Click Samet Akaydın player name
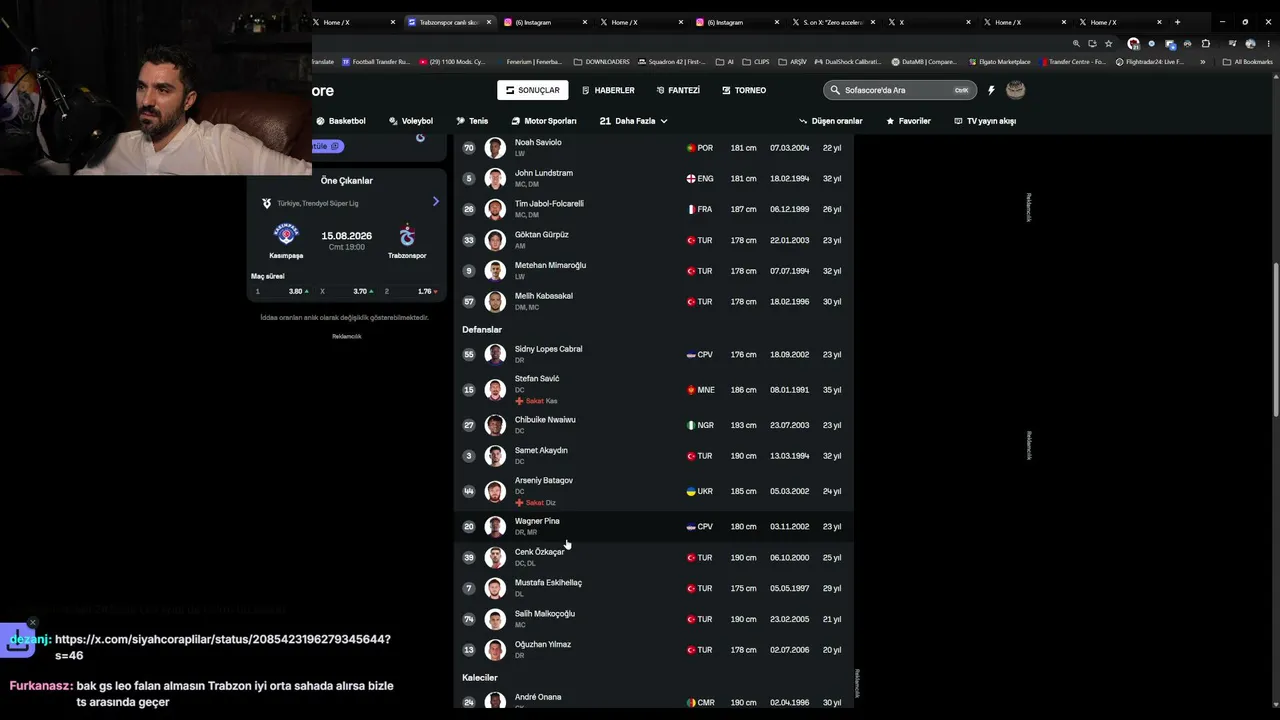Image resolution: width=1280 pixels, height=720 pixels. tap(541, 450)
